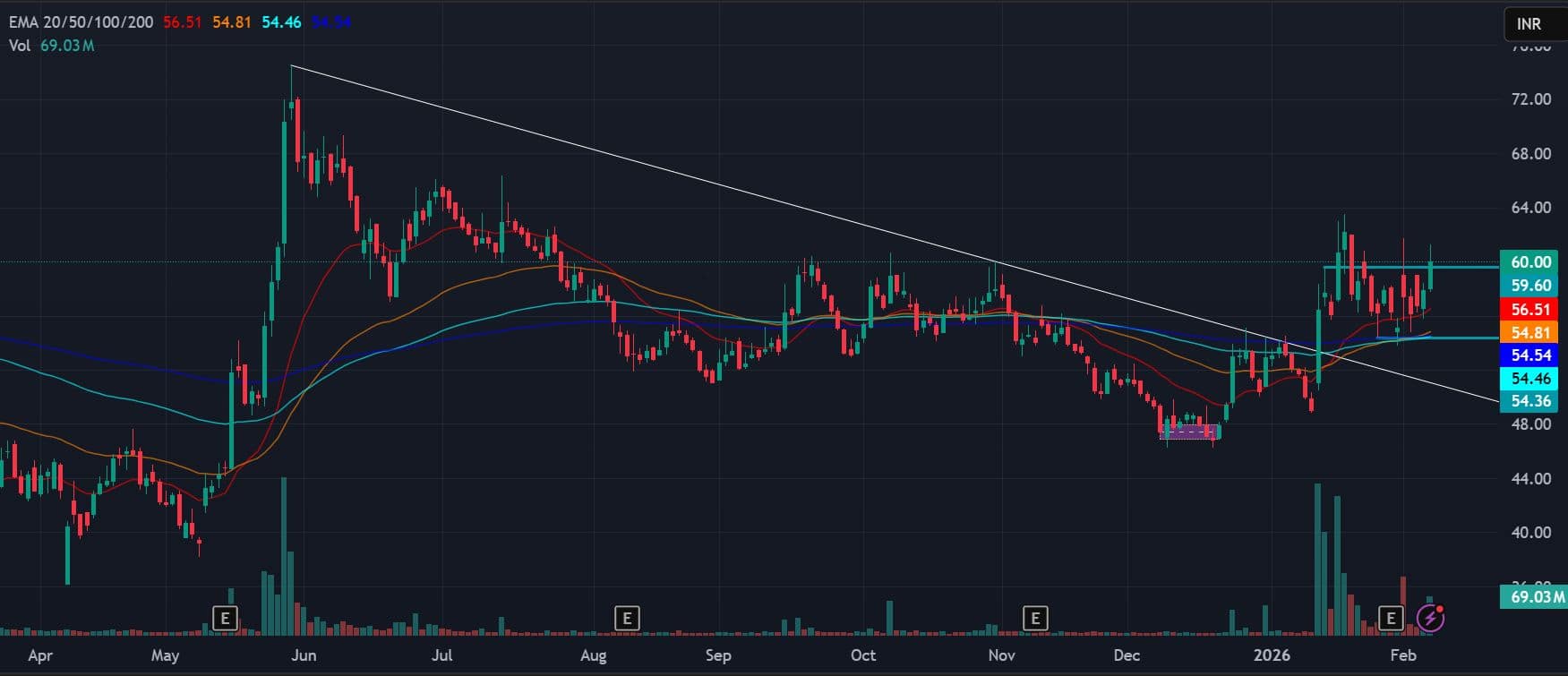This screenshot has width=1568, height=676.
Task: Click the 40.00 price scale value
Action: pyautogui.click(x=1531, y=533)
